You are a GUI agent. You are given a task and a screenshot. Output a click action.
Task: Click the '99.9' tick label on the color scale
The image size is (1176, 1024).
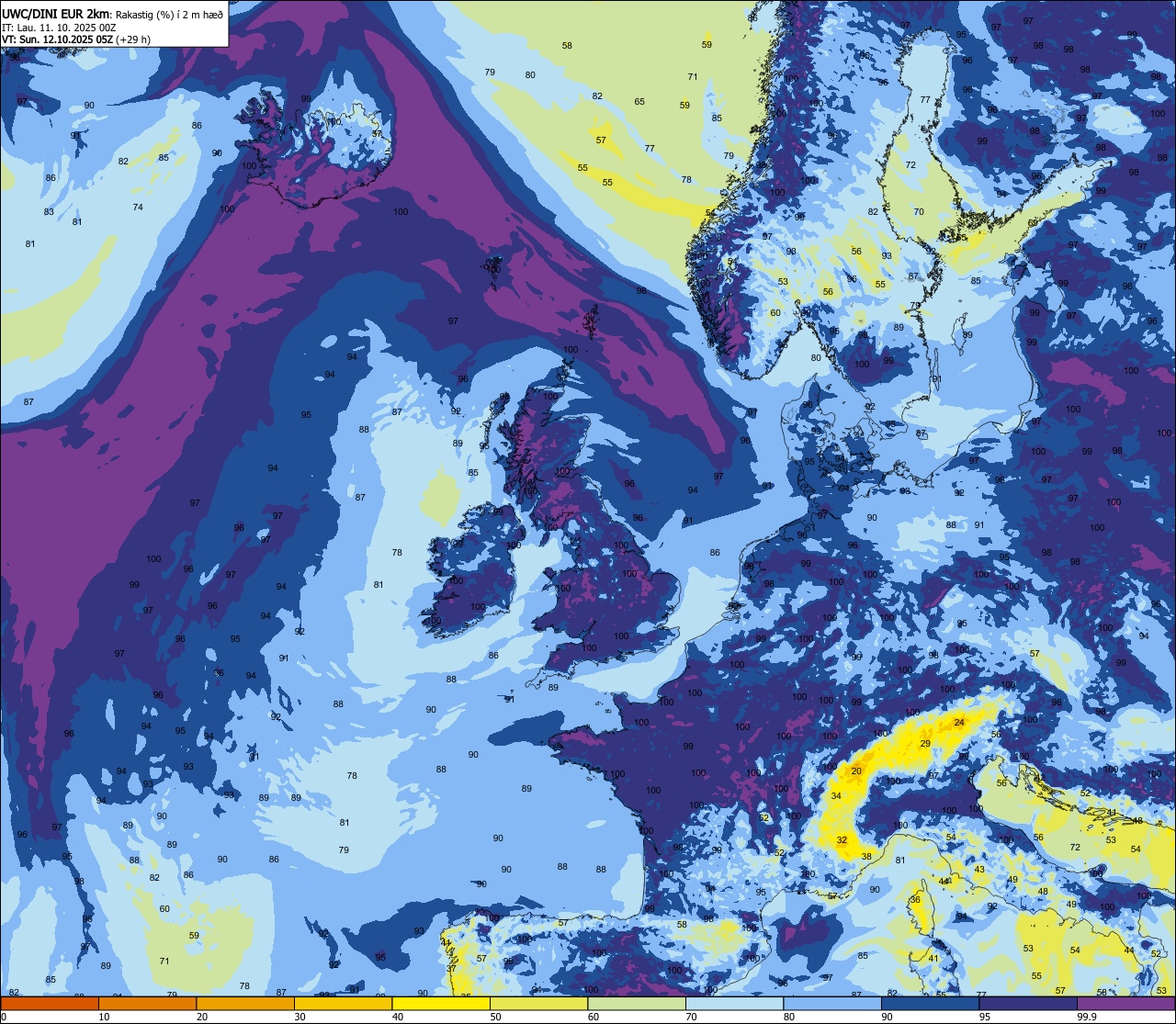(1087, 1017)
